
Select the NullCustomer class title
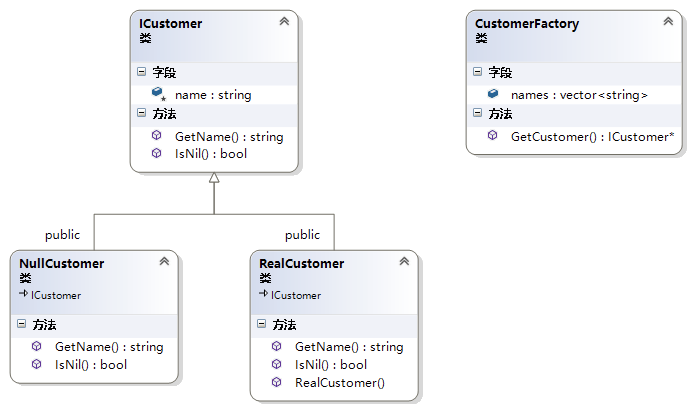62,263
